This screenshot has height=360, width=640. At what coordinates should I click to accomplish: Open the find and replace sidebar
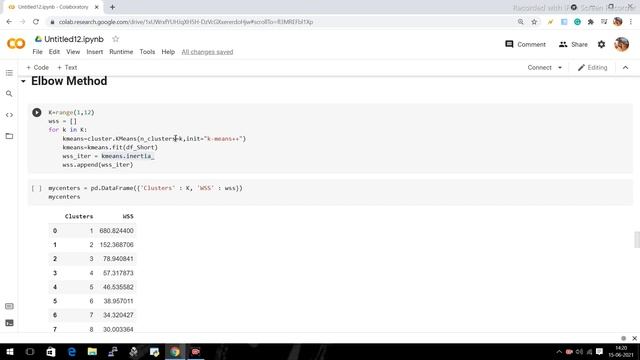click(9, 94)
